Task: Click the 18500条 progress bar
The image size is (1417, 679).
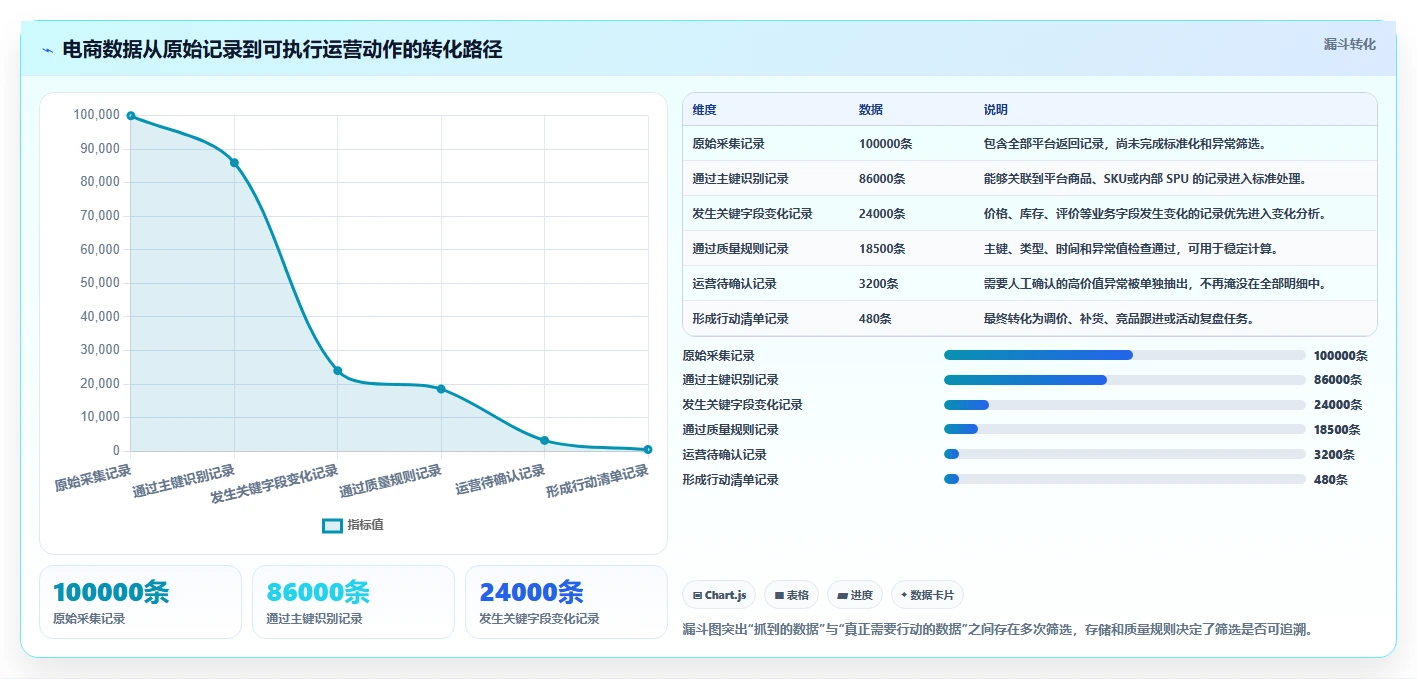Action: click(1125, 430)
